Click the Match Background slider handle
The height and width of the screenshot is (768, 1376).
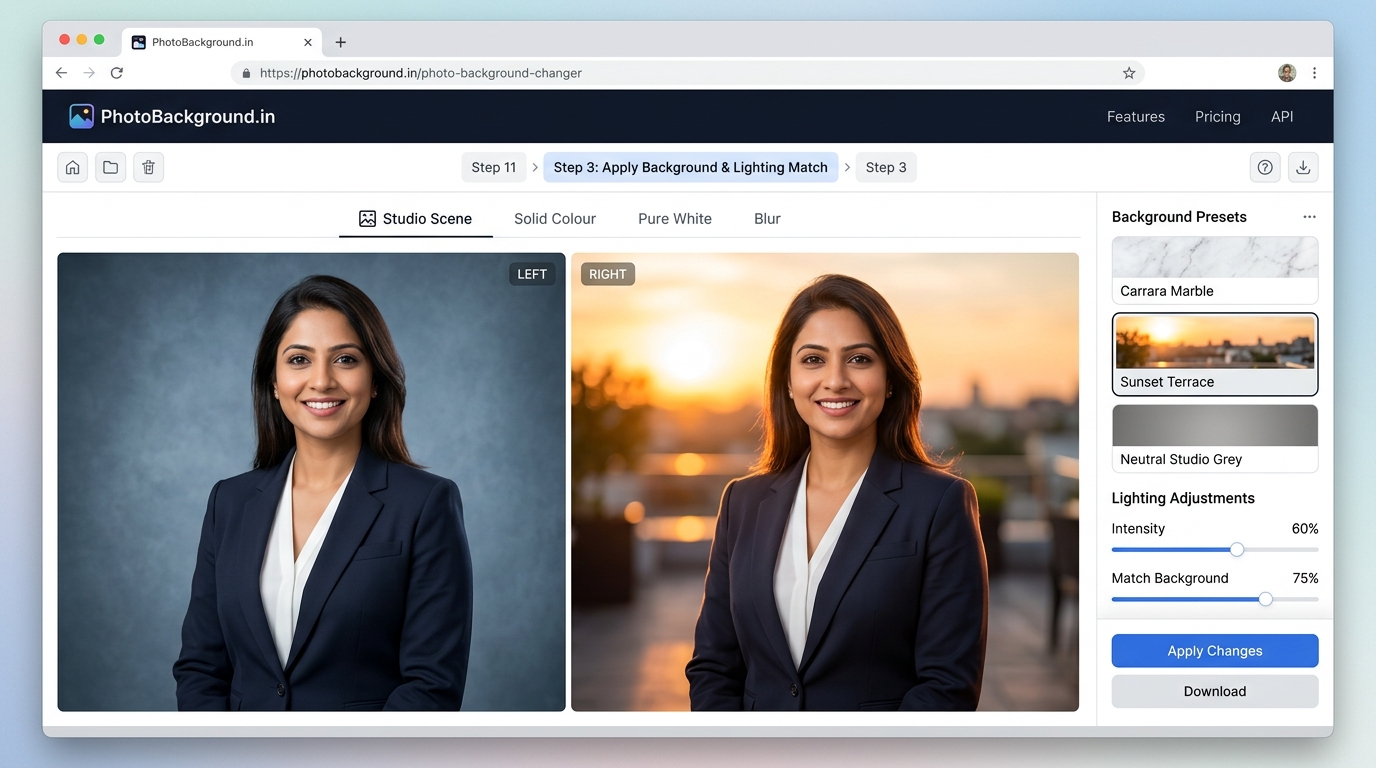pos(1266,599)
